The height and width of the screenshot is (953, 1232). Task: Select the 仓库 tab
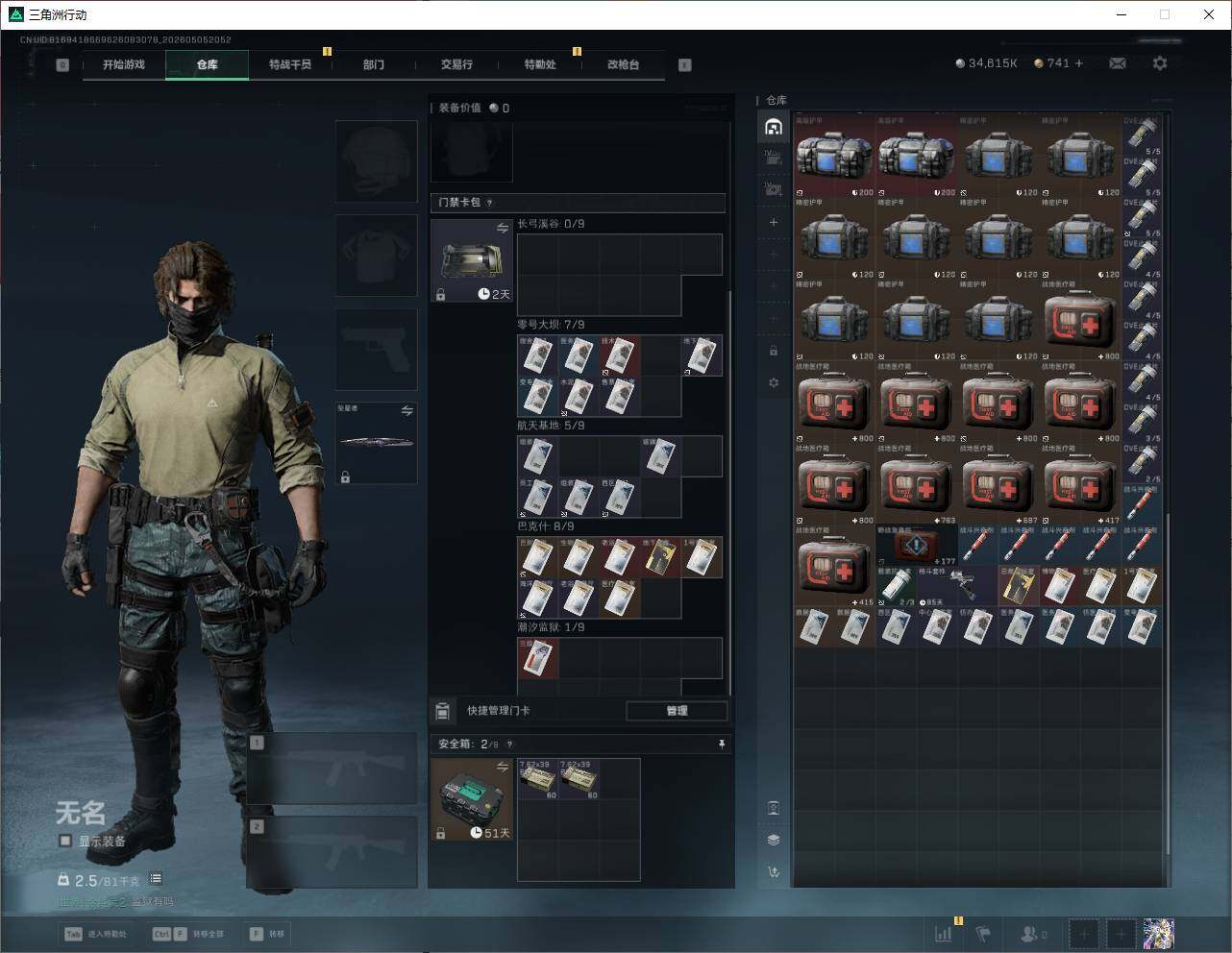click(208, 64)
